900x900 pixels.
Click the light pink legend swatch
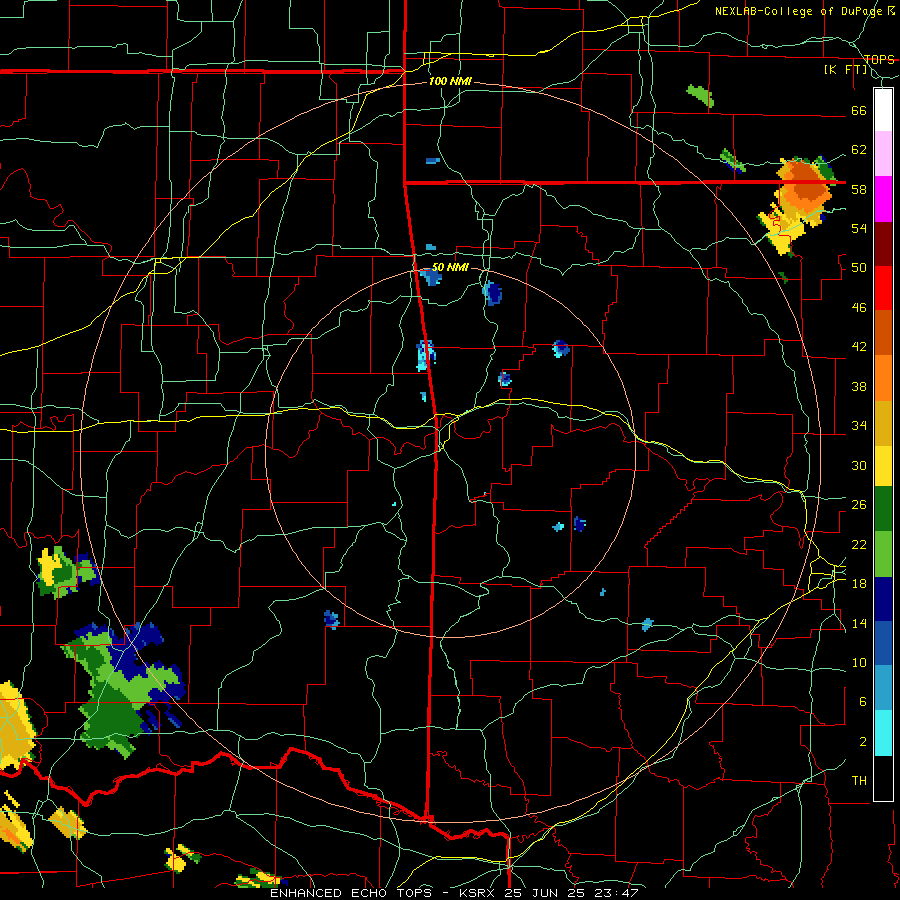[883, 153]
